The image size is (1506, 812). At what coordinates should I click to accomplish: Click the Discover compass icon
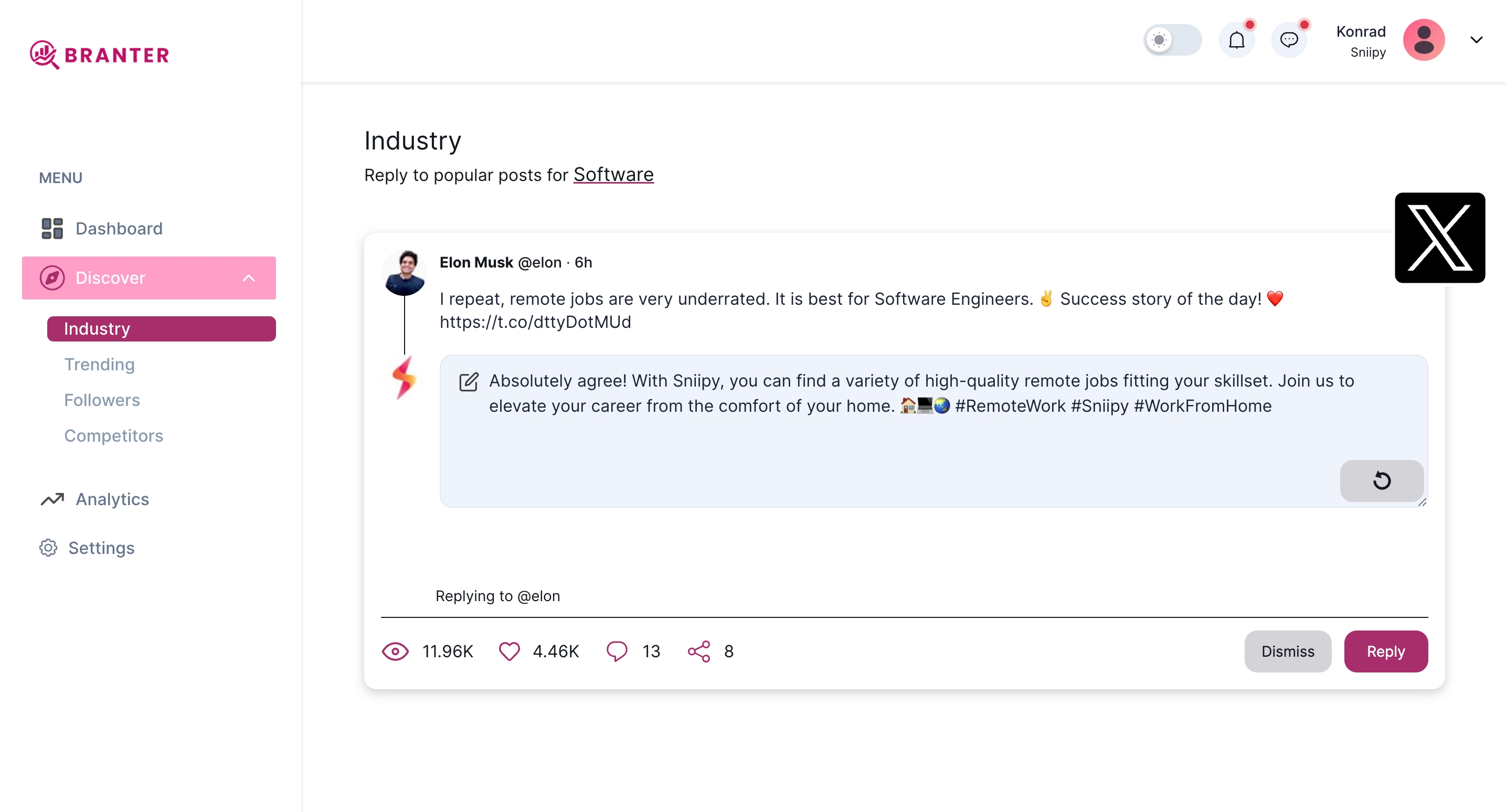(52, 277)
